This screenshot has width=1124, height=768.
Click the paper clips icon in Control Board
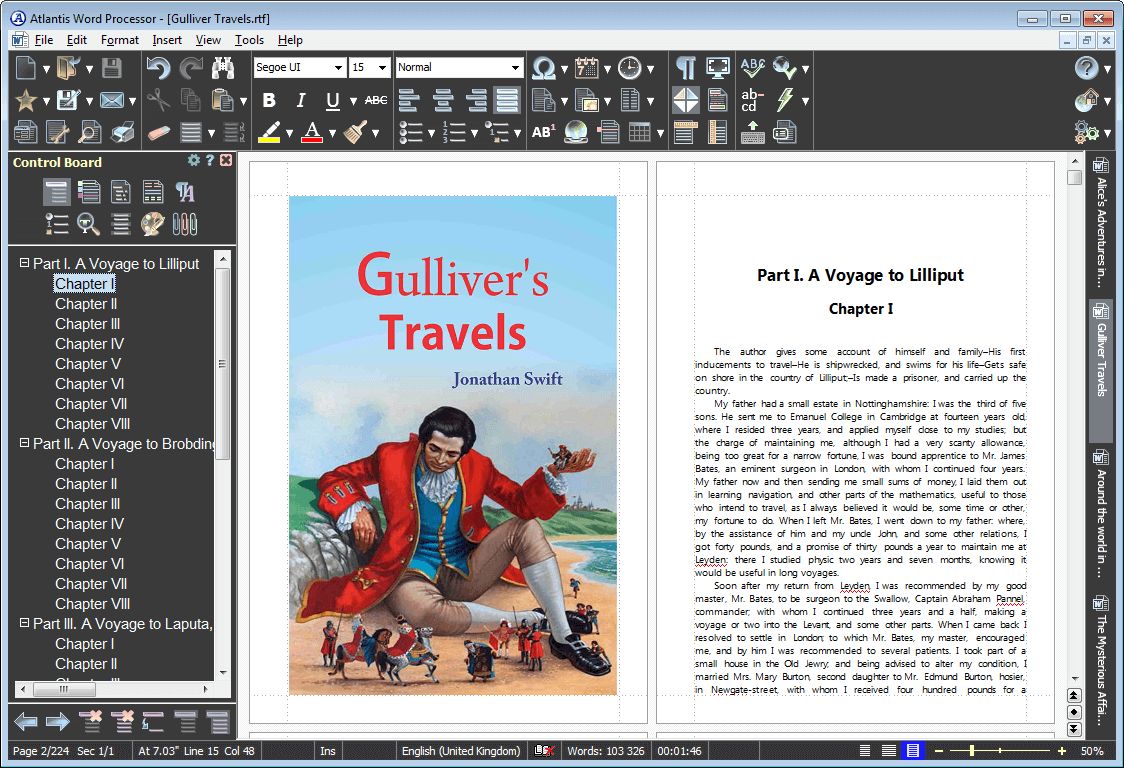184,224
